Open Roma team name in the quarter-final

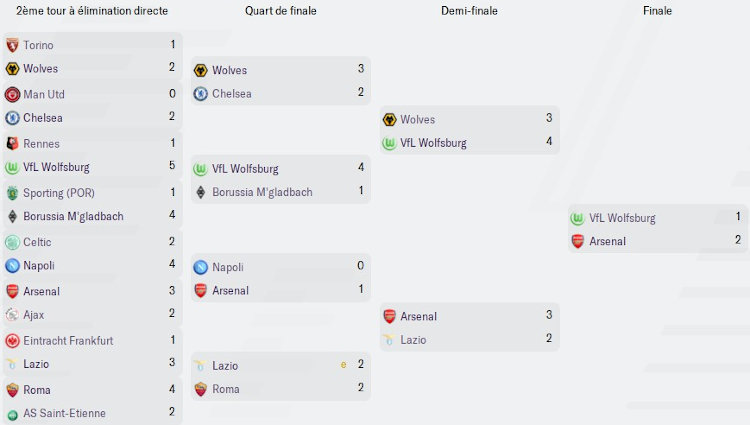pos(226,389)
